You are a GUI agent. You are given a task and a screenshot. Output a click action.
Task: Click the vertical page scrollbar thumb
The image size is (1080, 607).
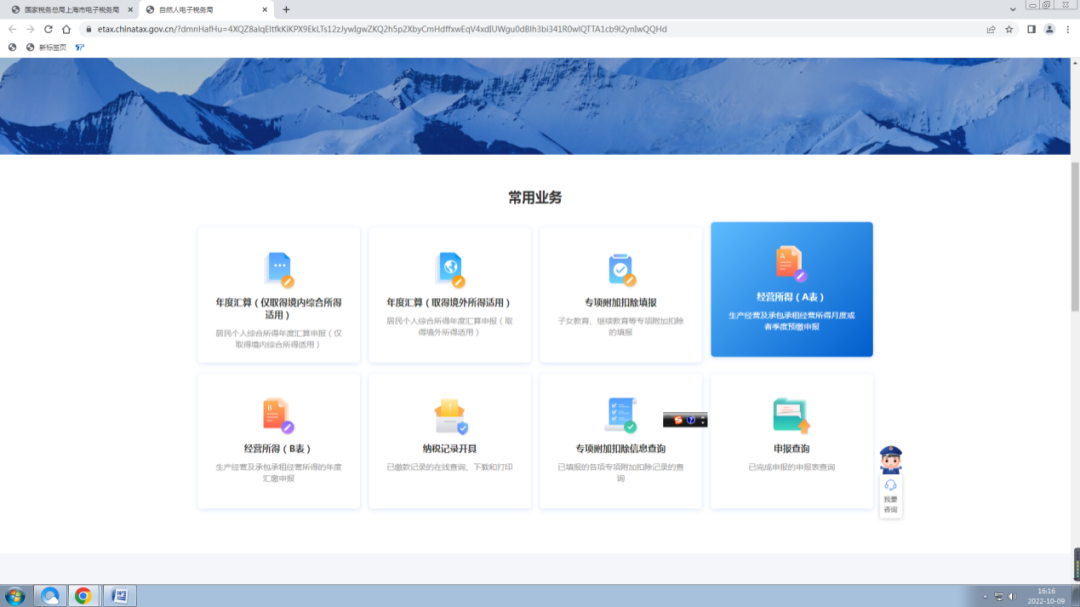pos(1074,237)
